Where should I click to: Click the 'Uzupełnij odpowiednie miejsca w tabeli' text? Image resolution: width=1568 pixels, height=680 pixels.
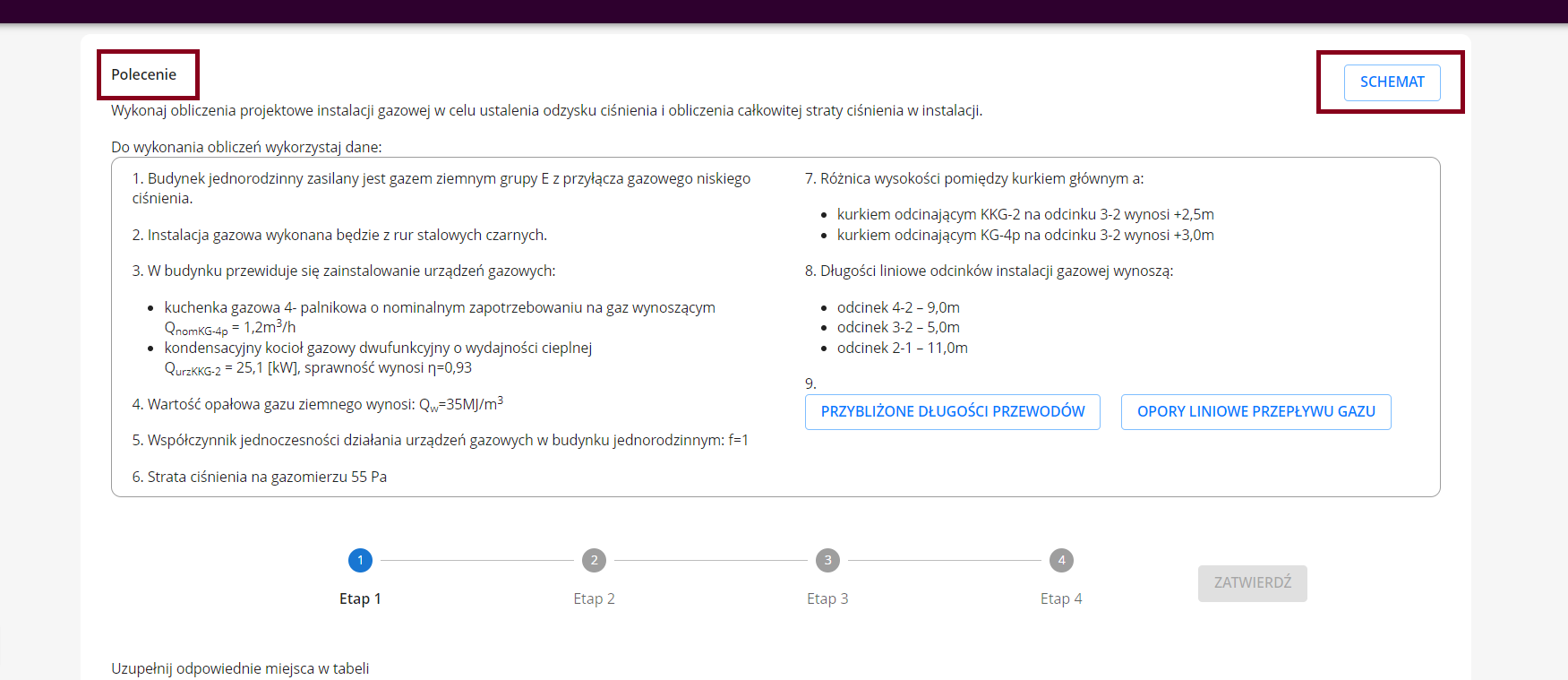[240, 668]
